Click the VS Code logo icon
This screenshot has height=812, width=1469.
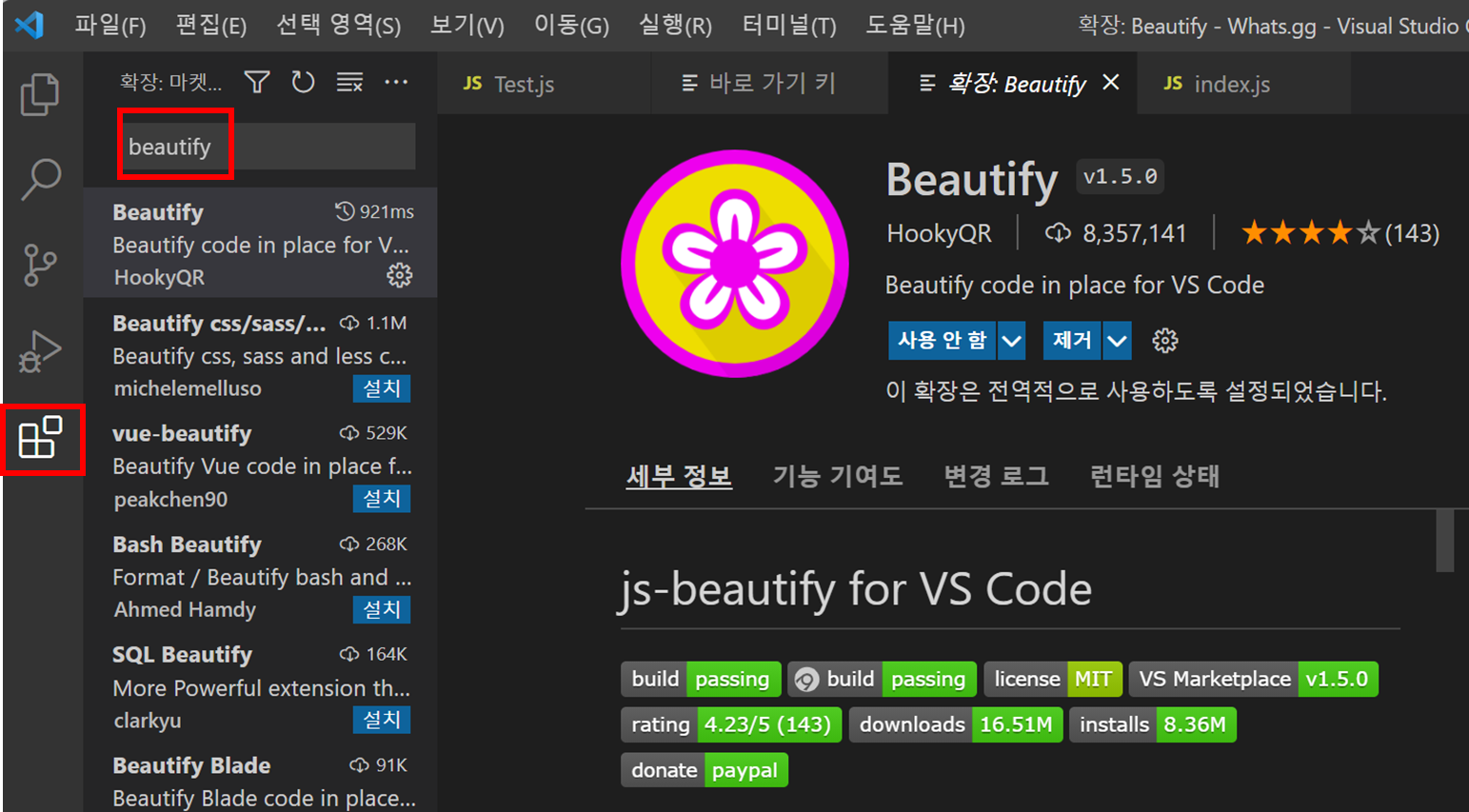coord(30,24)
